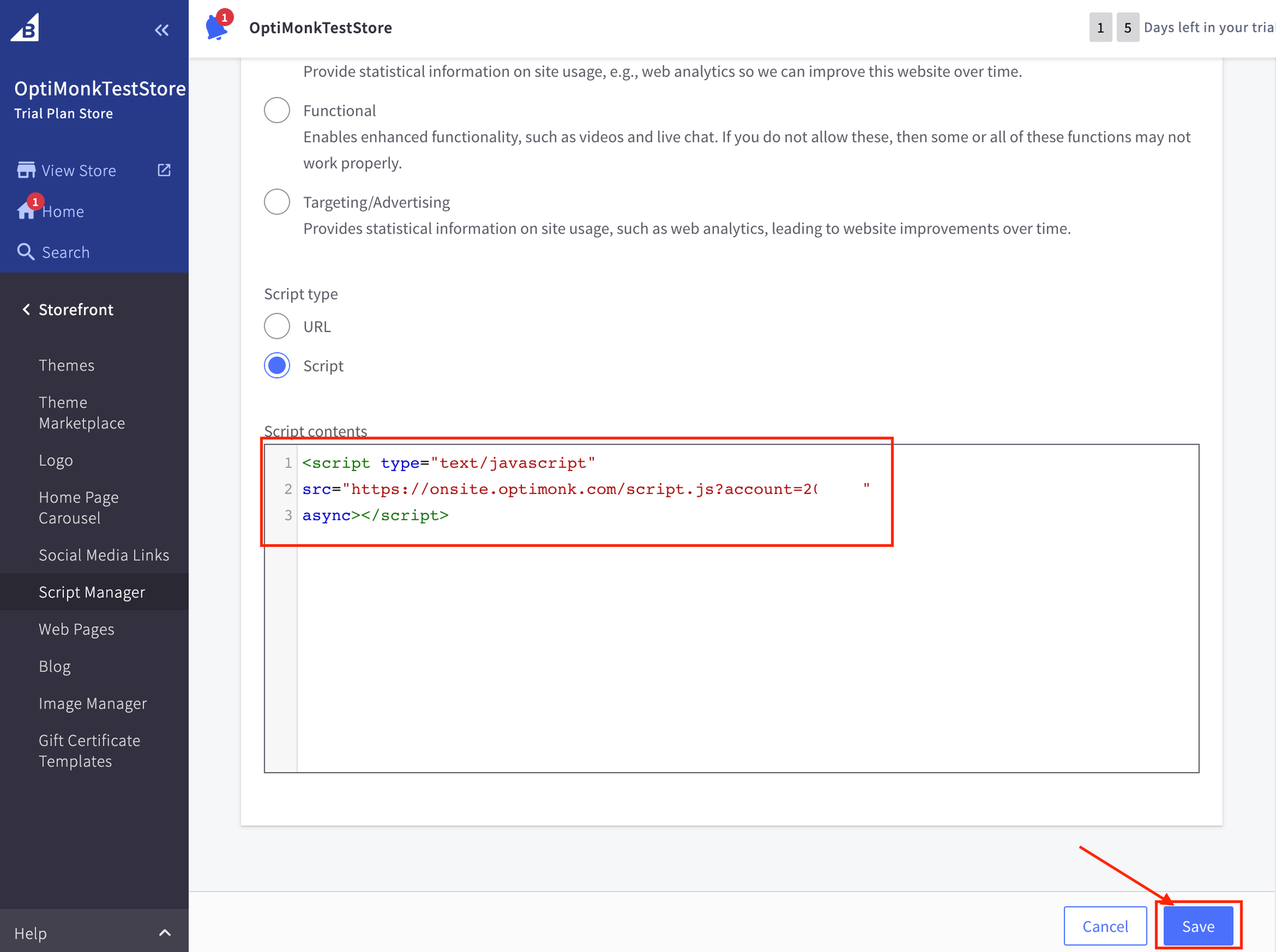Click the async></script> code line
The width and height of the screenshot is (1276, 952).
click(375, 515)
